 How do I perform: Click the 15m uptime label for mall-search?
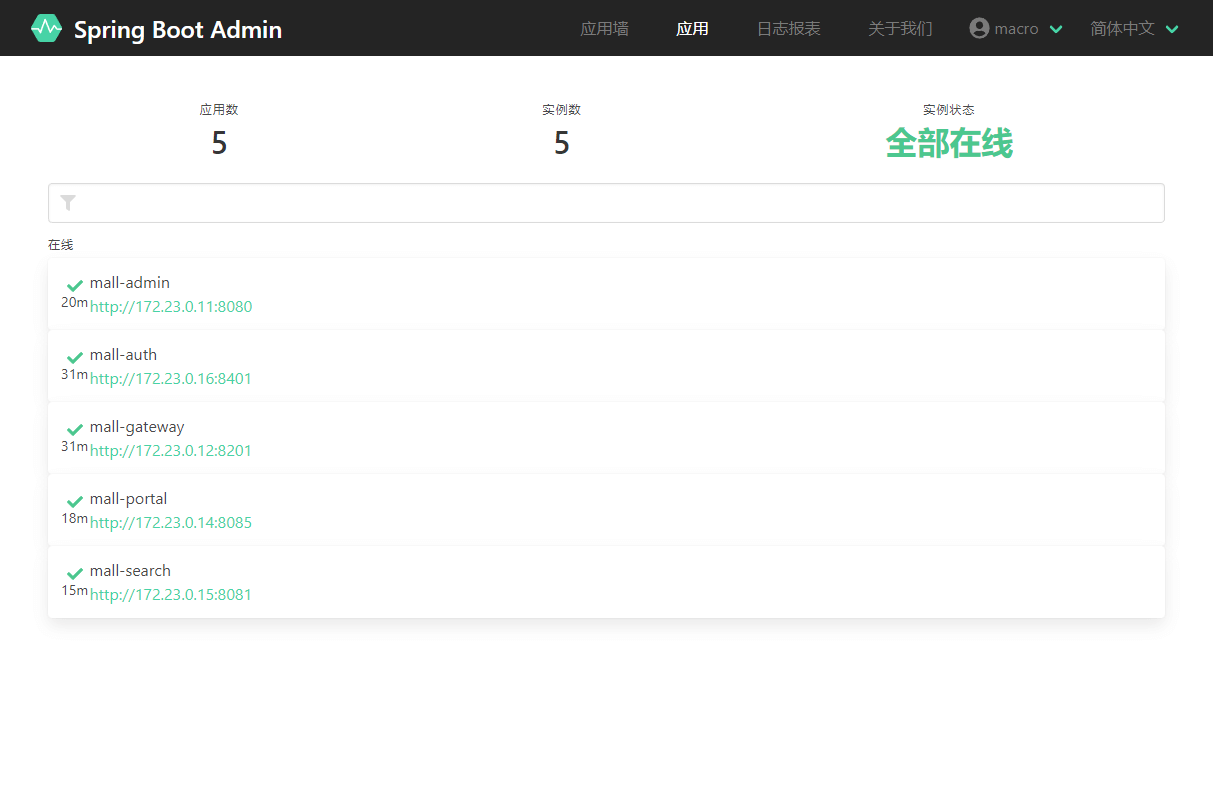pos(74,590)
